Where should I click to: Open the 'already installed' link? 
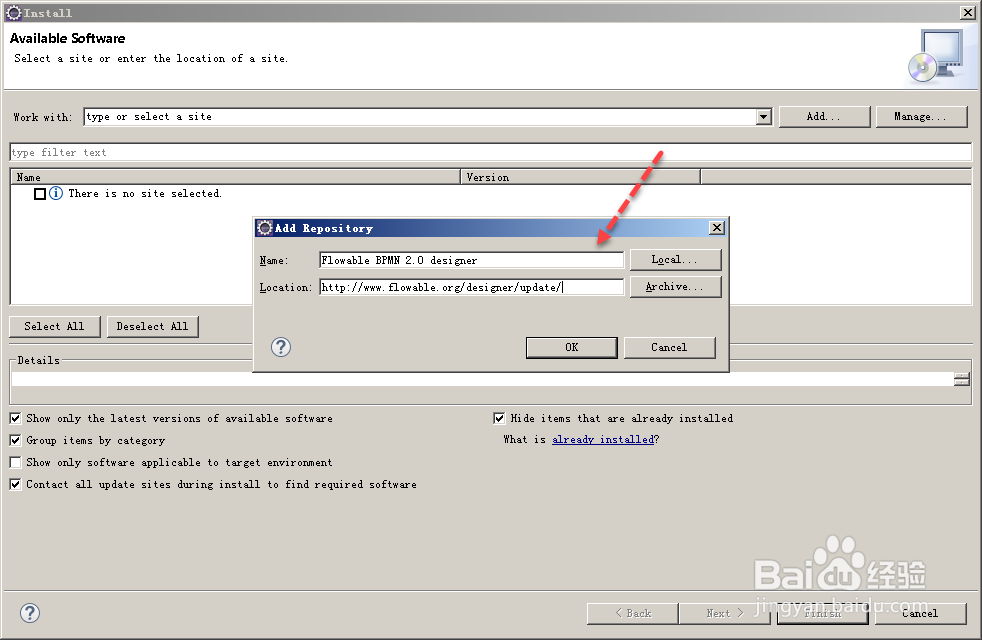click(602, 440)
